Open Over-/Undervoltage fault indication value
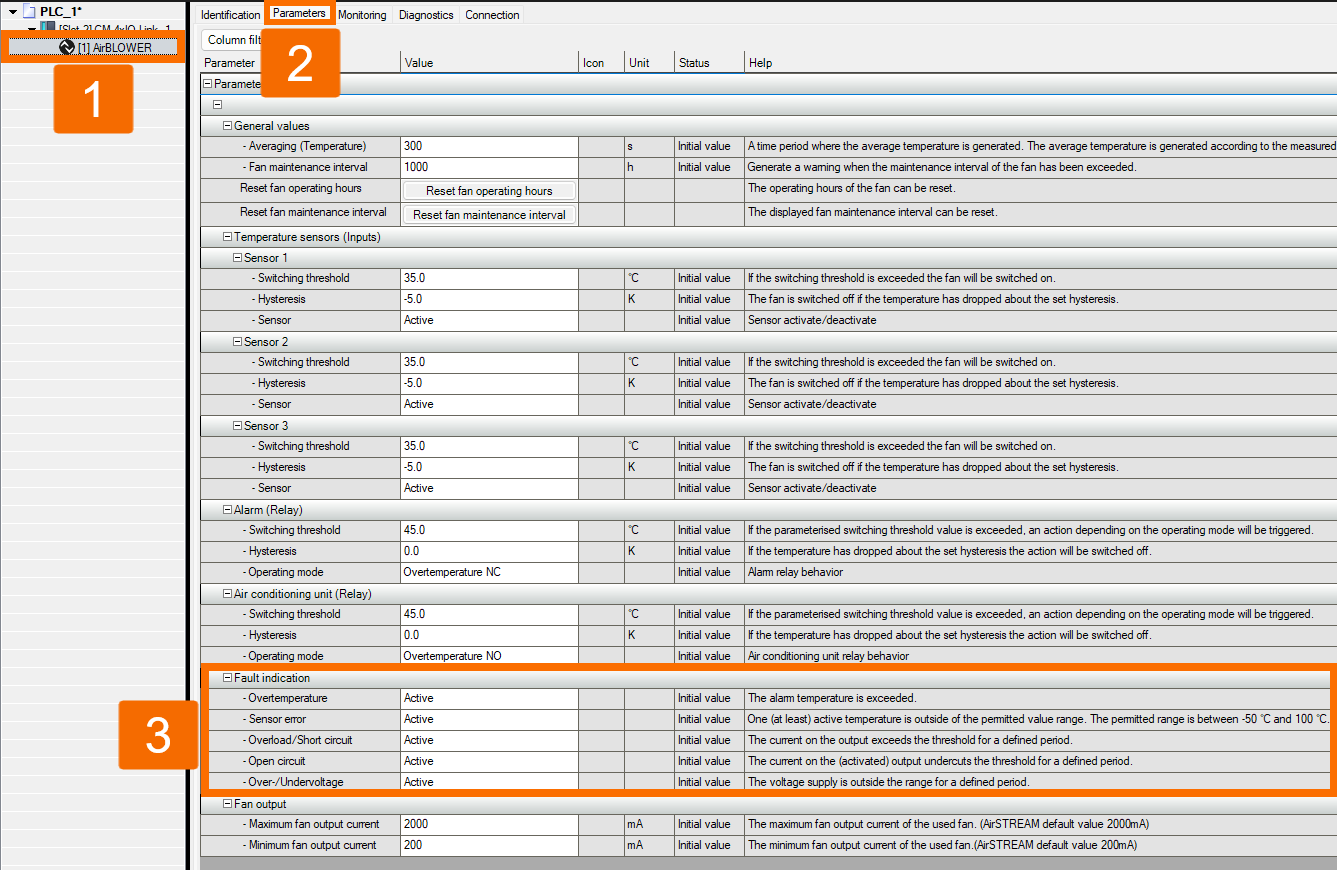 [x=489, y=782]
